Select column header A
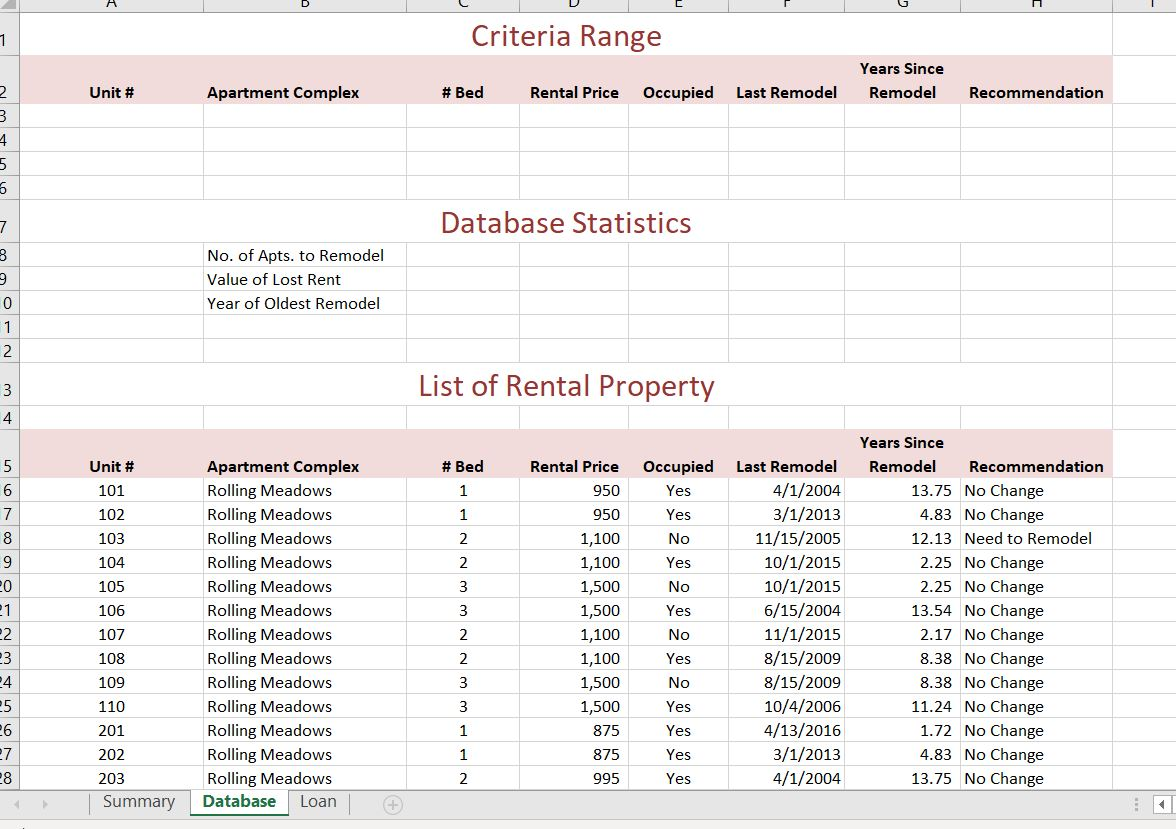 click(x=111, y=6)
